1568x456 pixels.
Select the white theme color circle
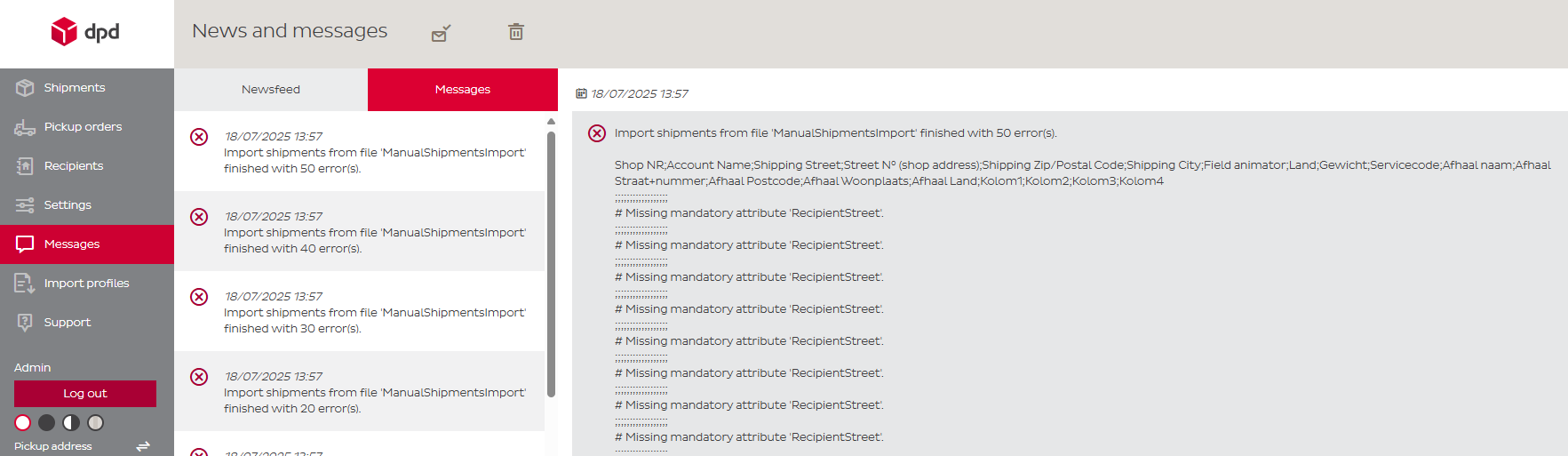click(x=23, y=423)
